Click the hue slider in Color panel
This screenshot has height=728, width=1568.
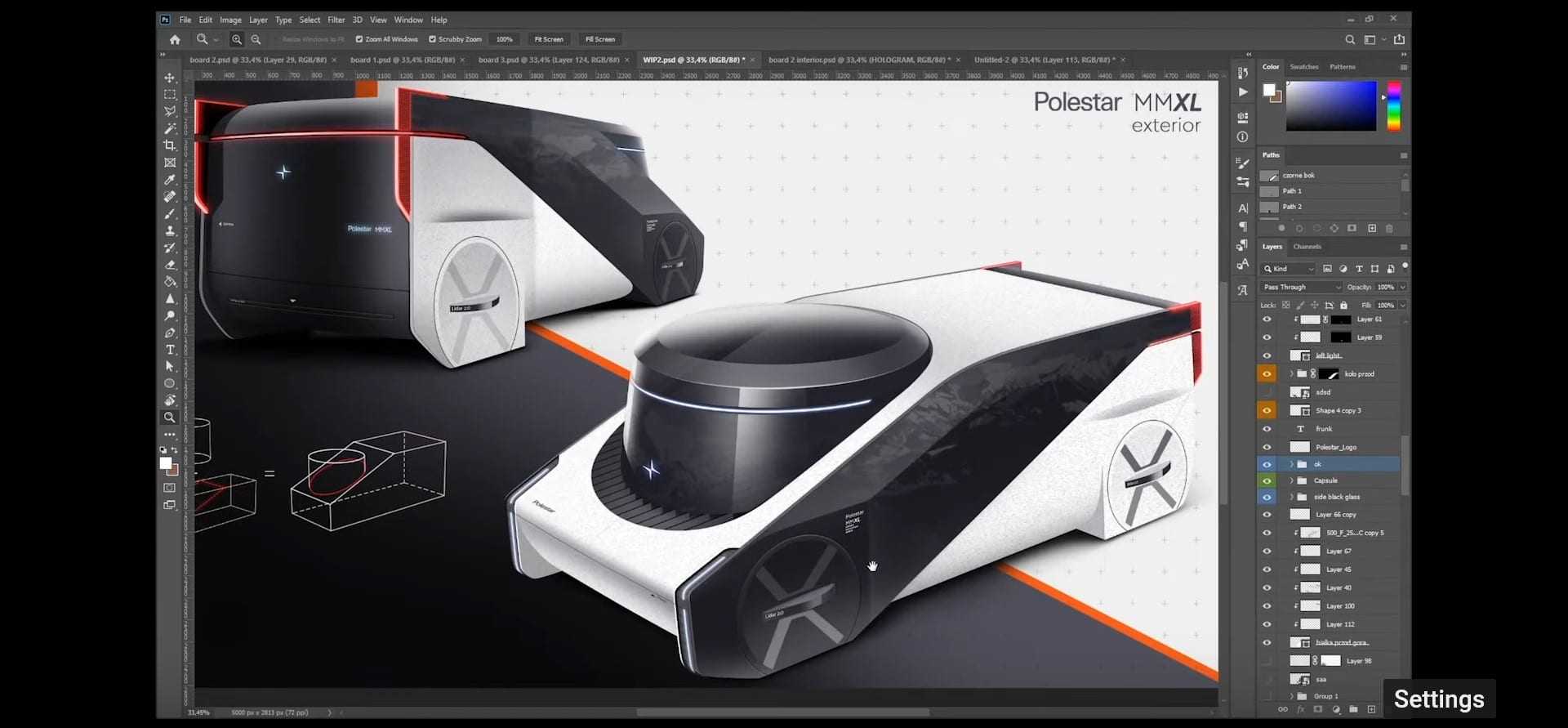click(1393, 105)
